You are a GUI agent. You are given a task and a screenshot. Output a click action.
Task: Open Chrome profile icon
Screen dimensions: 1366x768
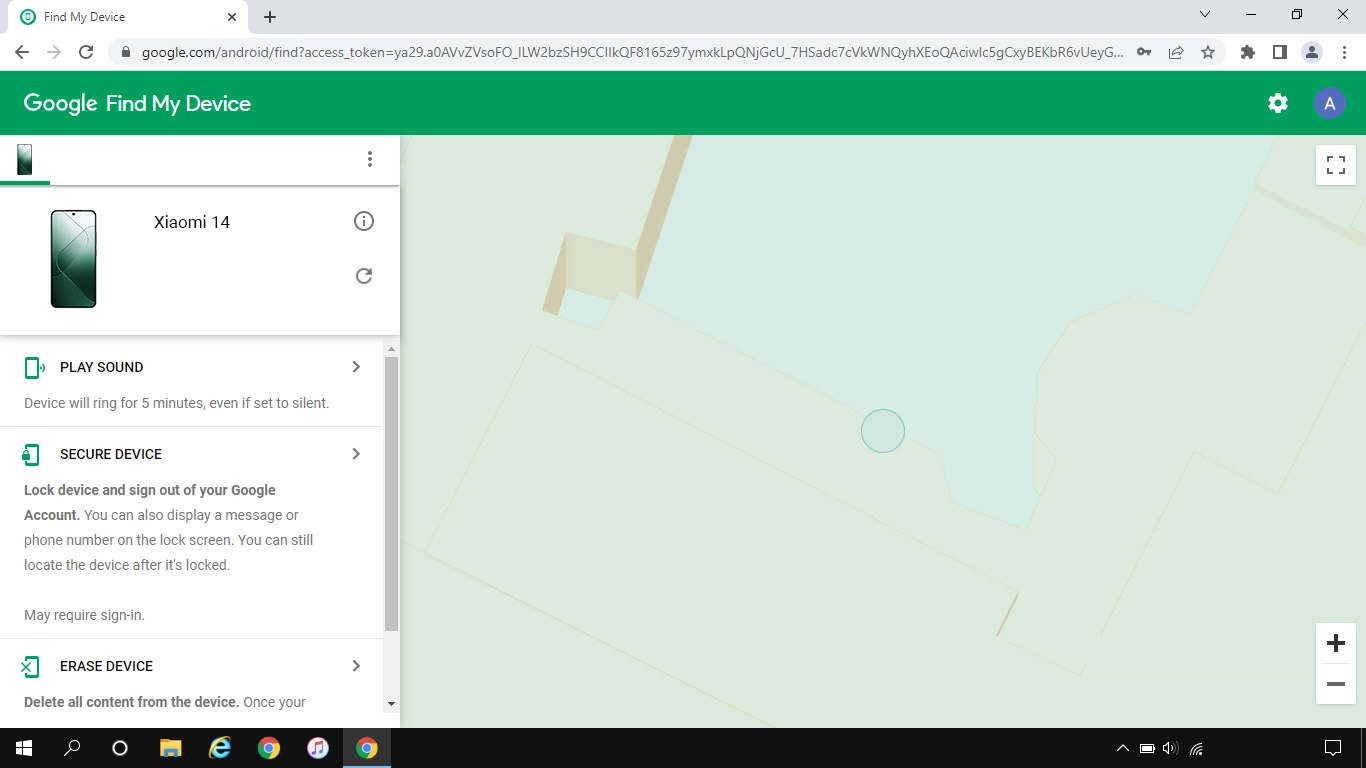click(x=1312, y=52)
